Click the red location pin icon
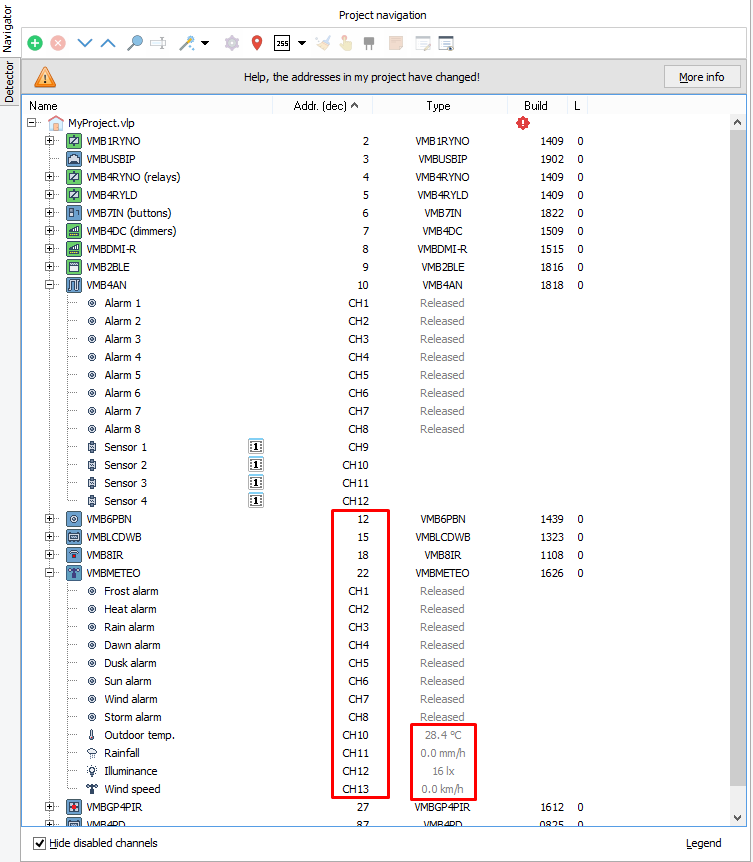The image size is (753, 862). pos(257,43)
